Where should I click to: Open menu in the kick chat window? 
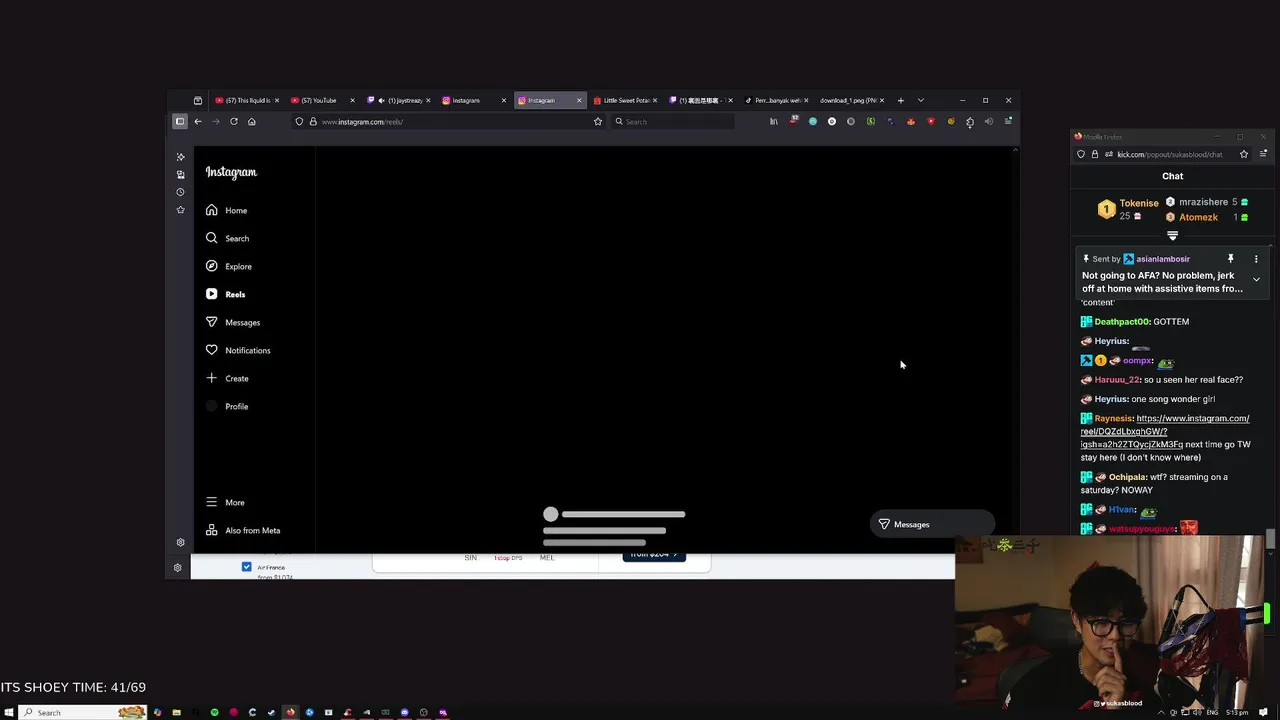1263,154
